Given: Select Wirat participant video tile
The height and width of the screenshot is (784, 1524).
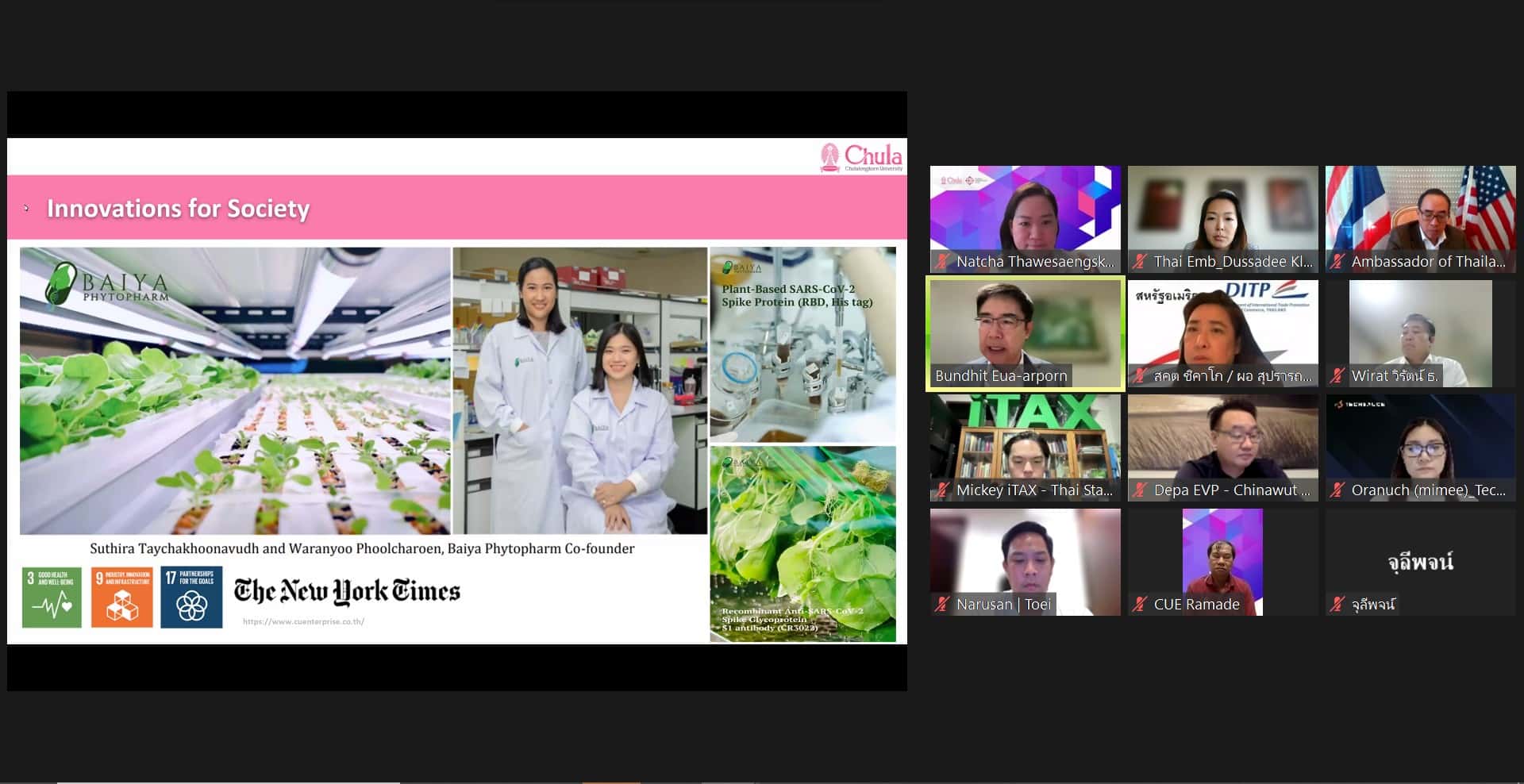Looking at the screenshot, I should [x=1420, y=333].
